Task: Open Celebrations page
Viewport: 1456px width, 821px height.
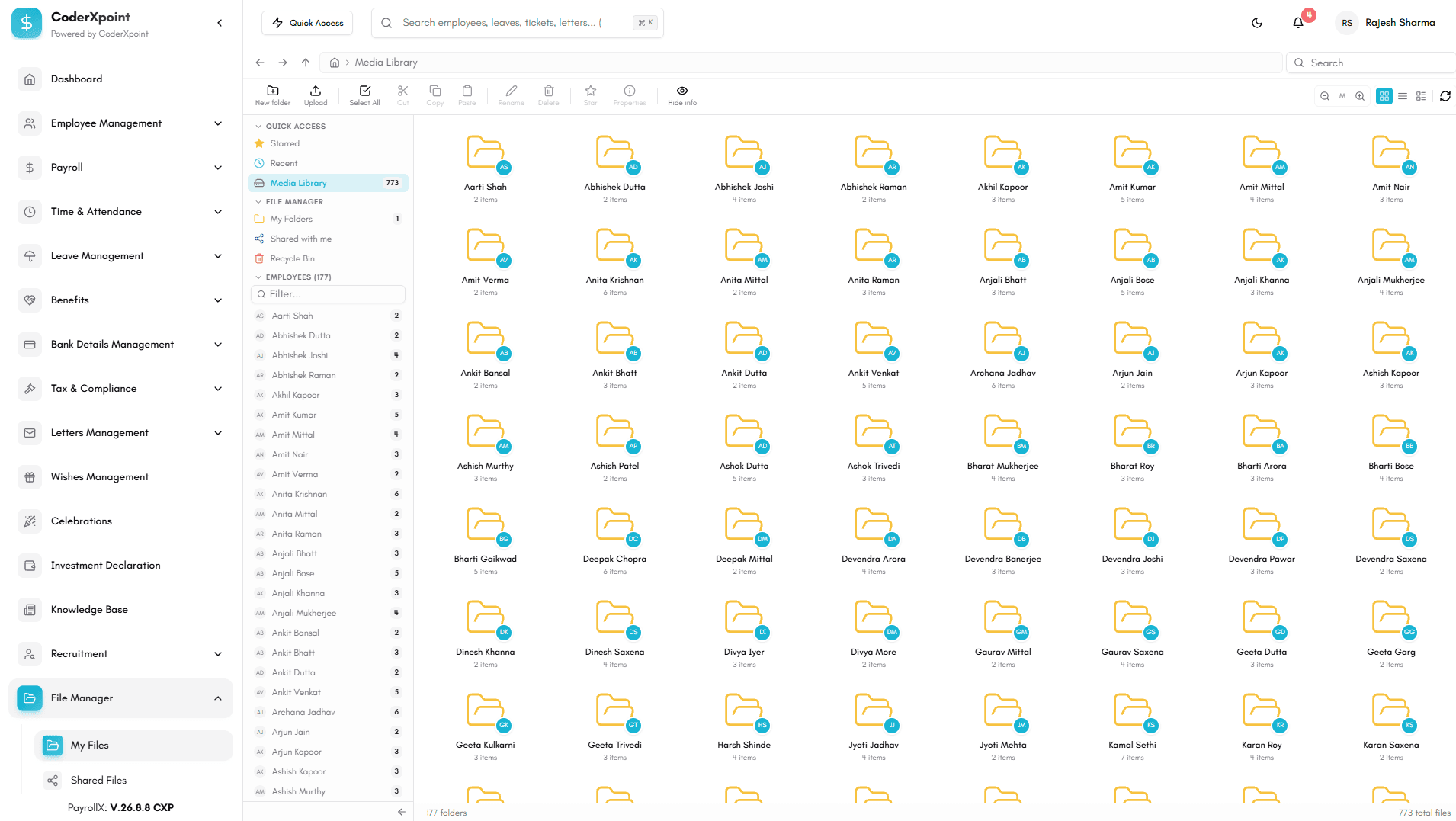Action: (x=122, y=521)
